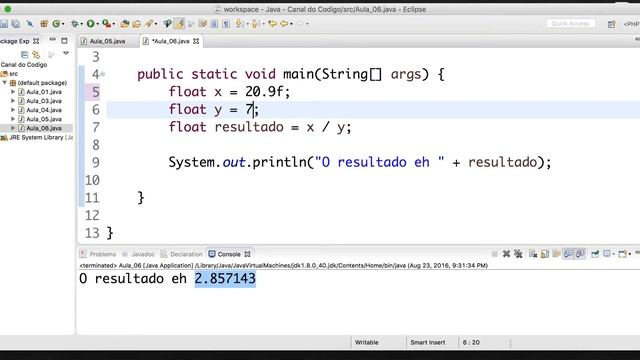Toggle Show Console on Standard Error change
Viewport: 640px width, 360px height.
click(580, 254)
